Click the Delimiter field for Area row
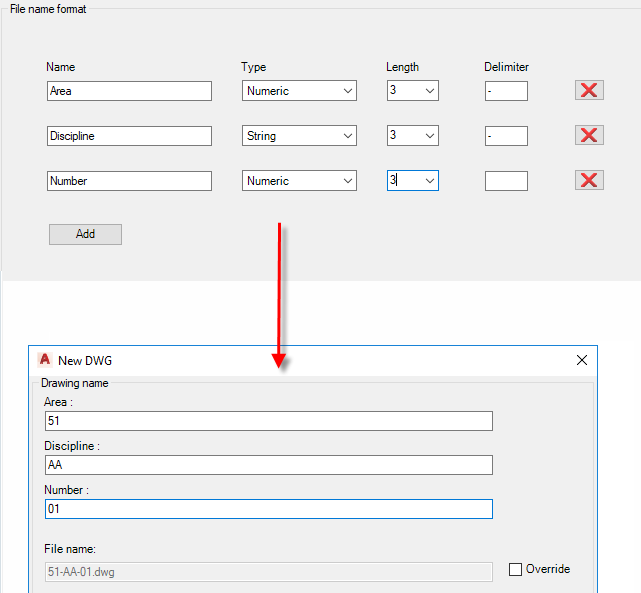The height and width of the screenshot is (593, 641). (506, 91)
